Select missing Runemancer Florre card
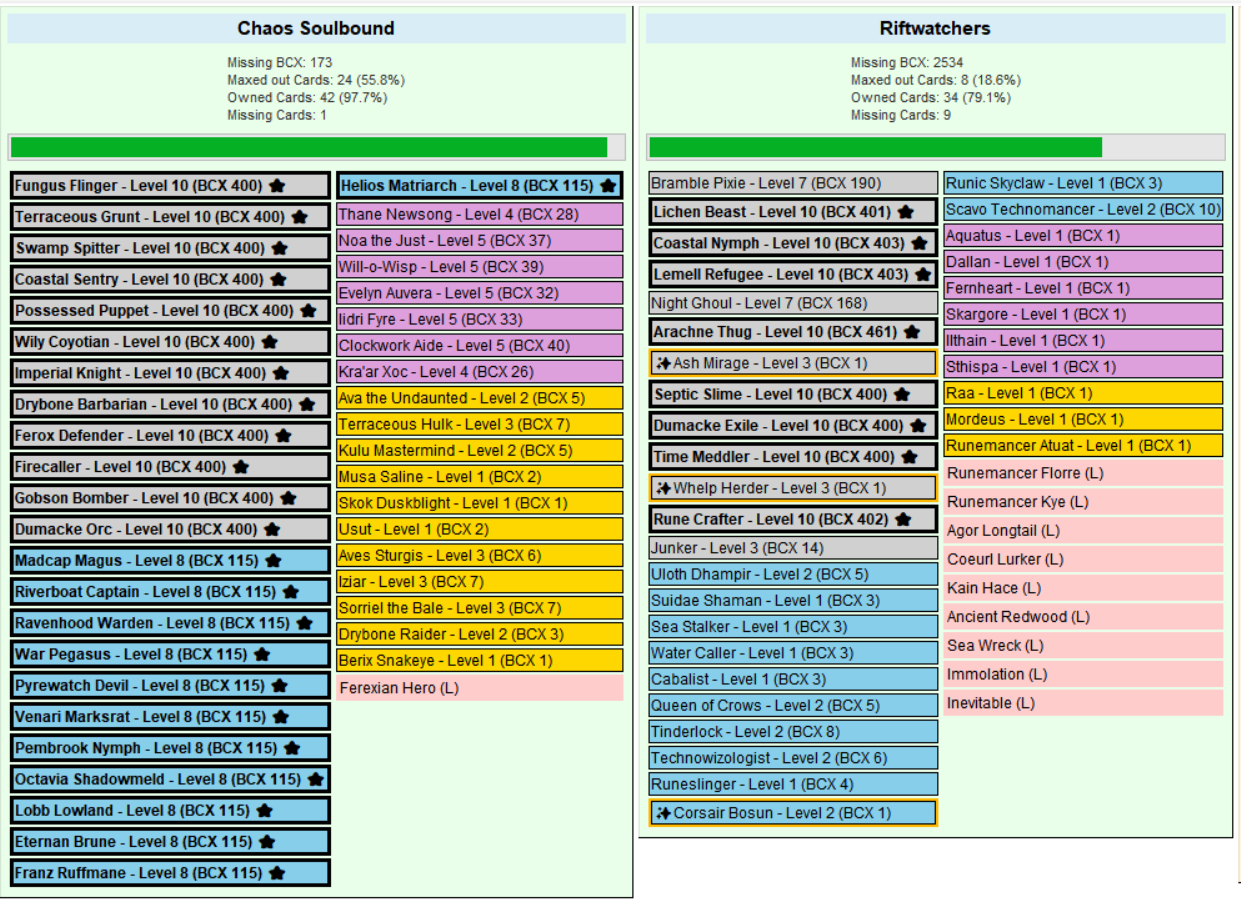The width and height of the screenshot is (1241, 901). [1083, 473]
